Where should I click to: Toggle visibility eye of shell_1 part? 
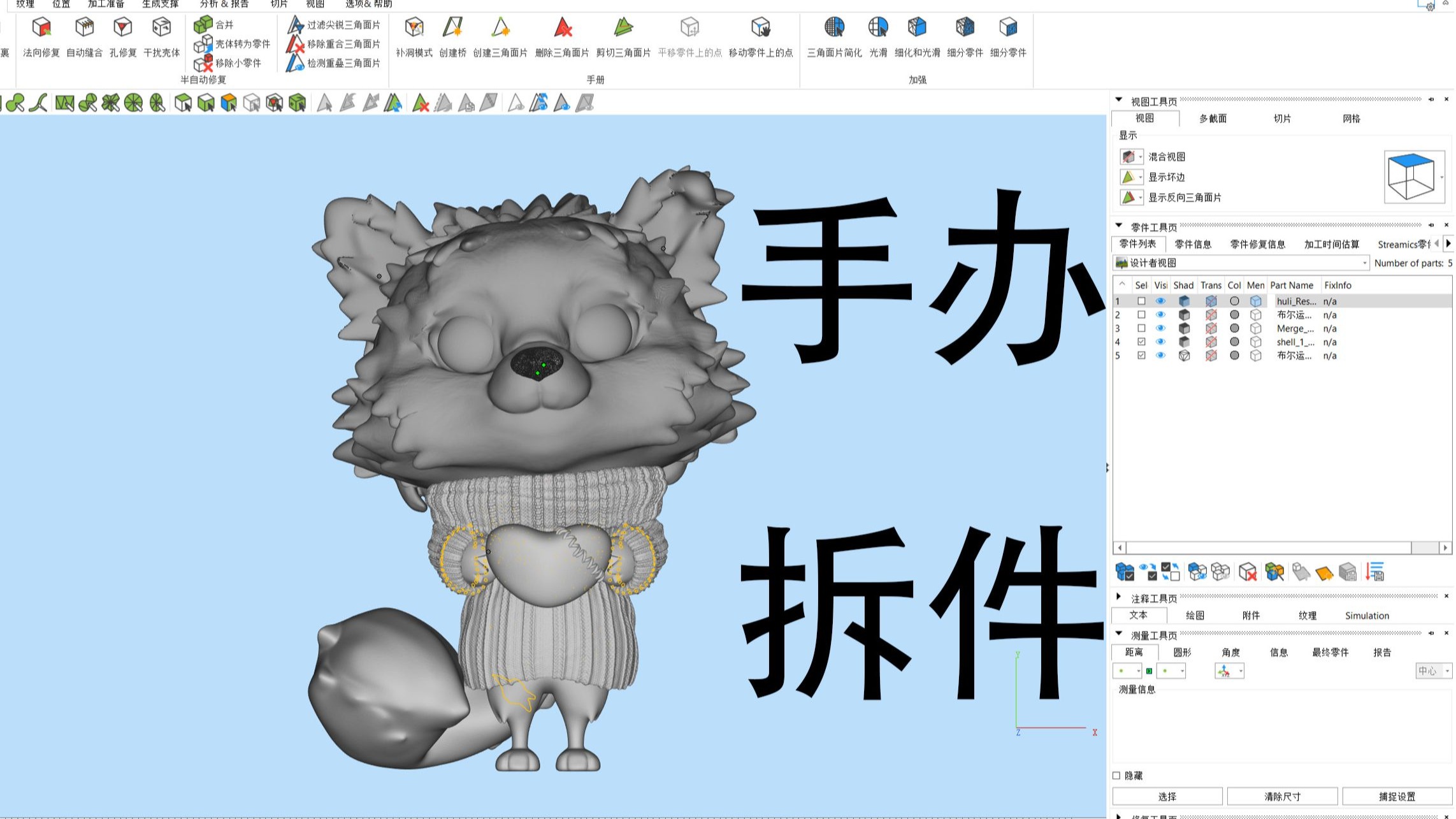pyautogui.click(x=1160, y=342)
